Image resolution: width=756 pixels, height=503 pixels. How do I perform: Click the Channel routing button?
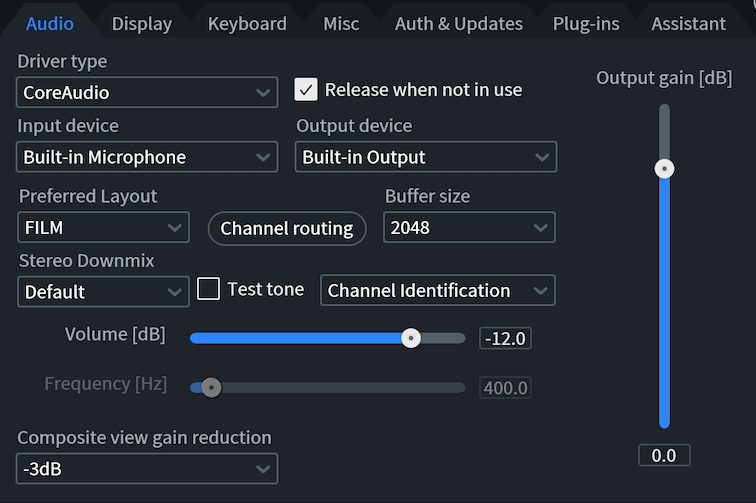coord(287,229)
